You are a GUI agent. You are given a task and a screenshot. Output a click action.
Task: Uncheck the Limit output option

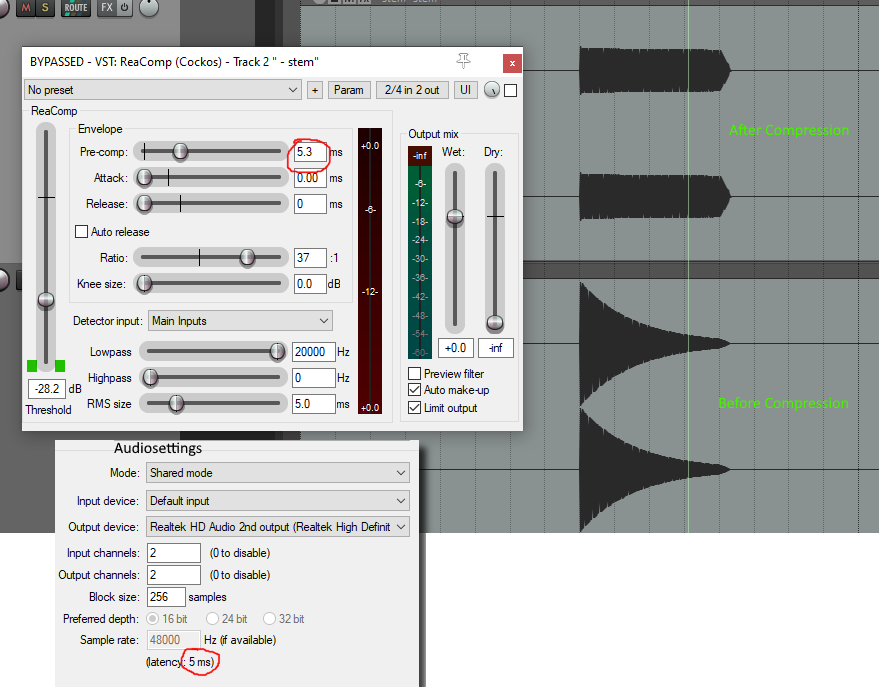(x=415, y=407)
